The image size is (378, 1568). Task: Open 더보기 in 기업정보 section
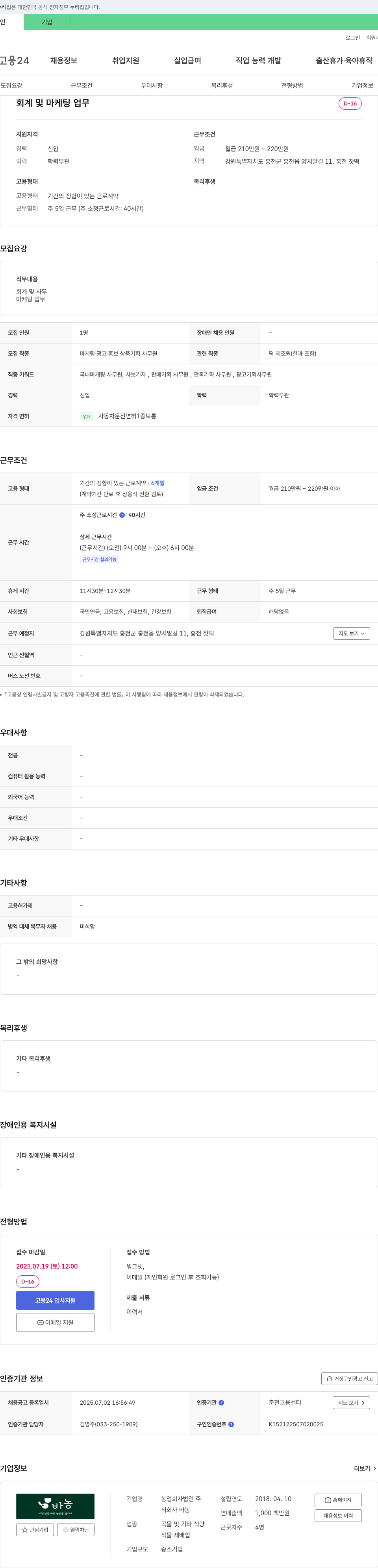click(365, 1469)
